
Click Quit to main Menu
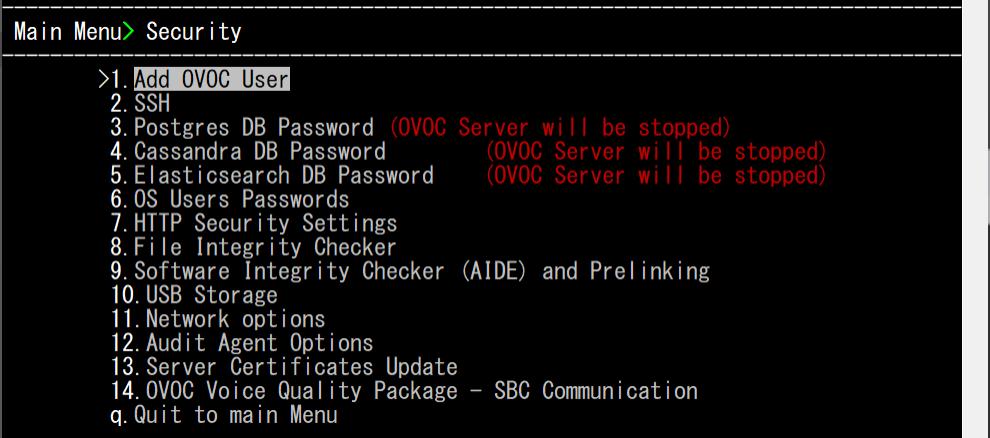tap(235, 415)
